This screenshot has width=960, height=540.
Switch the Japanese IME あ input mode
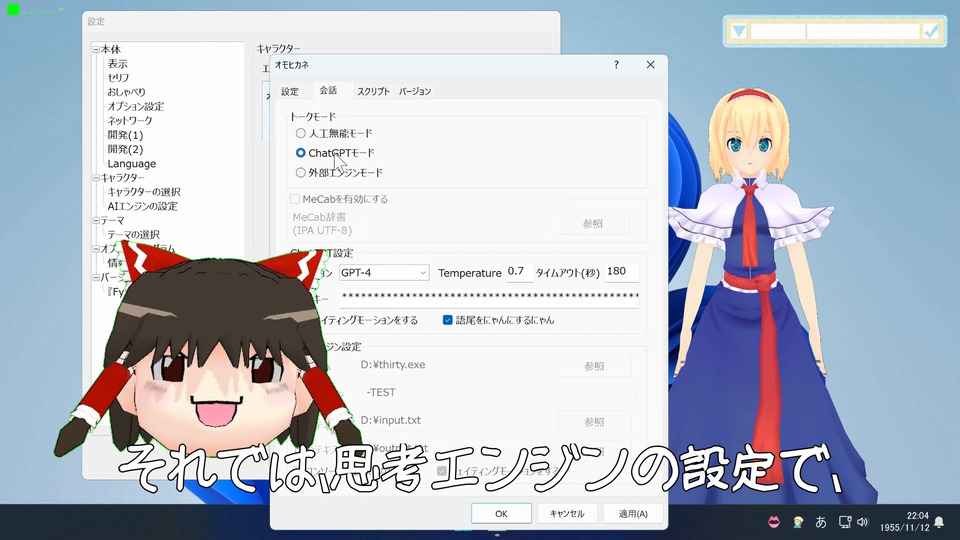coord(821,522)
